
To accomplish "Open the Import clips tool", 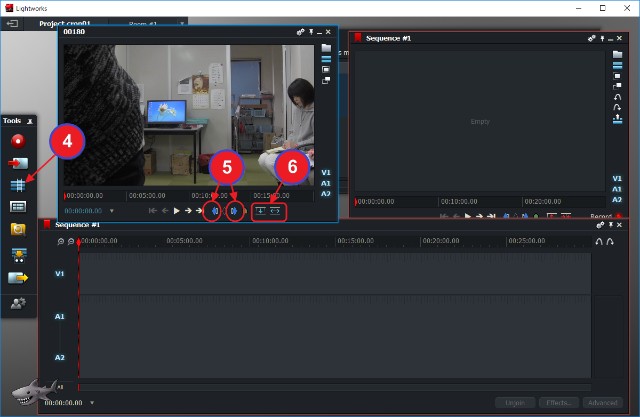I will (x=18, y=162).
